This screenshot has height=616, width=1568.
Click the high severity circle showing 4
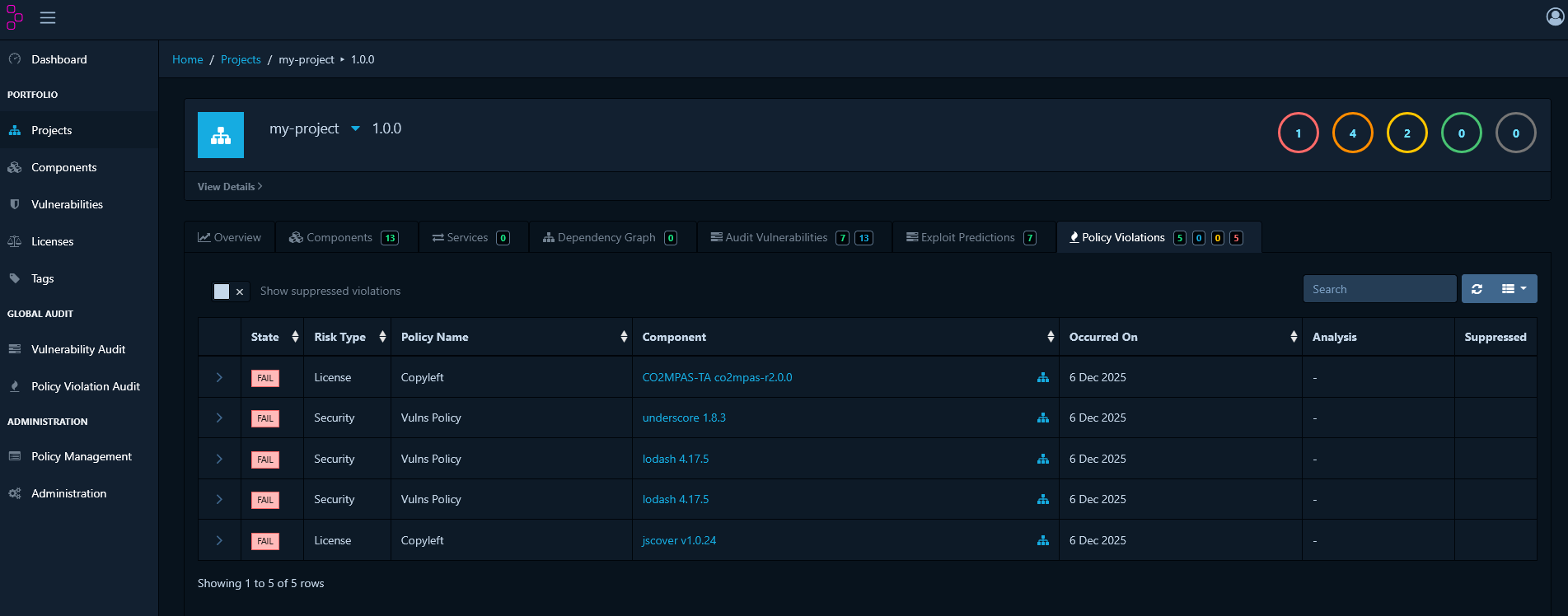click(x=1353, y=133)
